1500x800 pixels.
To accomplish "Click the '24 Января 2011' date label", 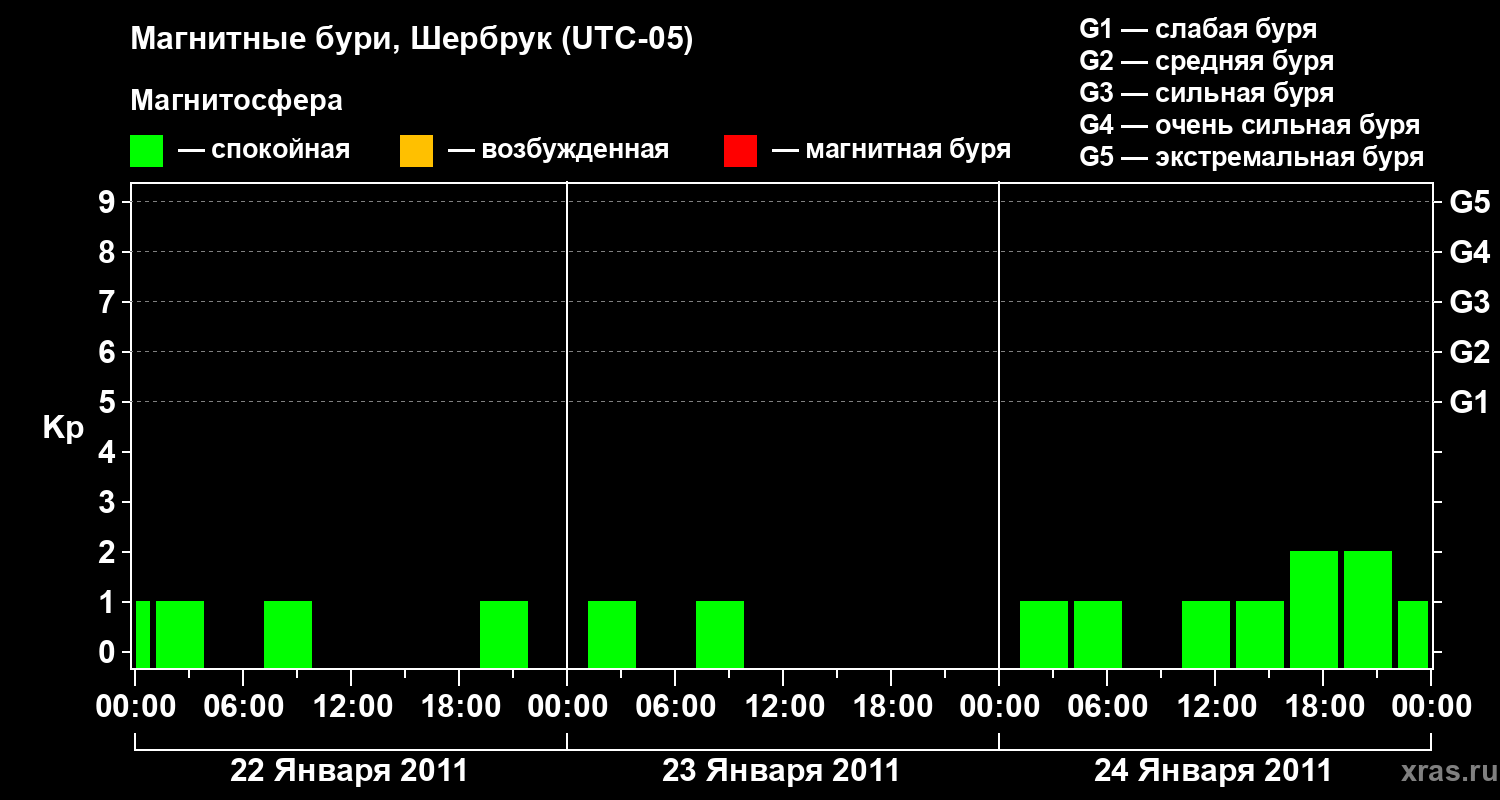I will click(x=1213, y=771).
